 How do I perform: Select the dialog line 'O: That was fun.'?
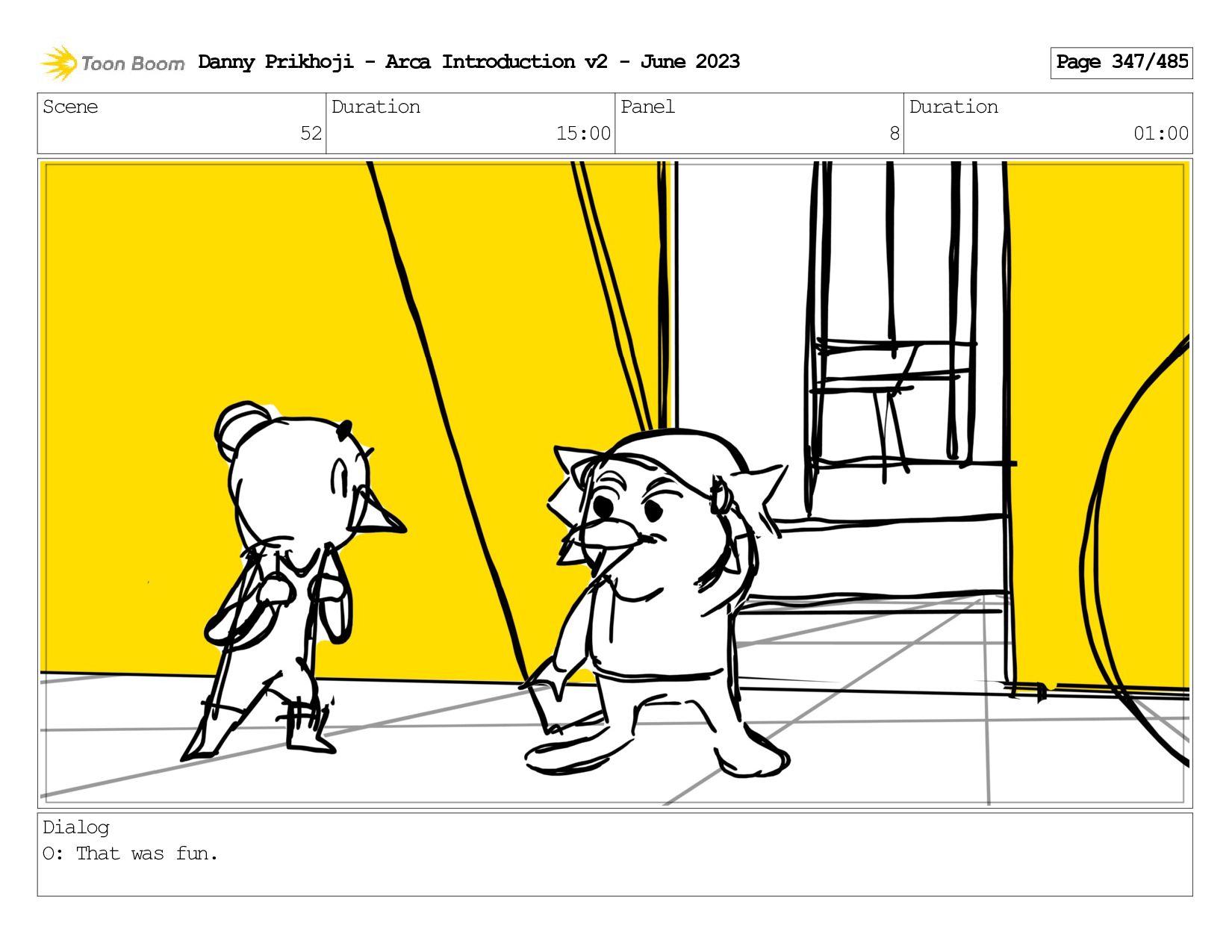tap(131, 853)
